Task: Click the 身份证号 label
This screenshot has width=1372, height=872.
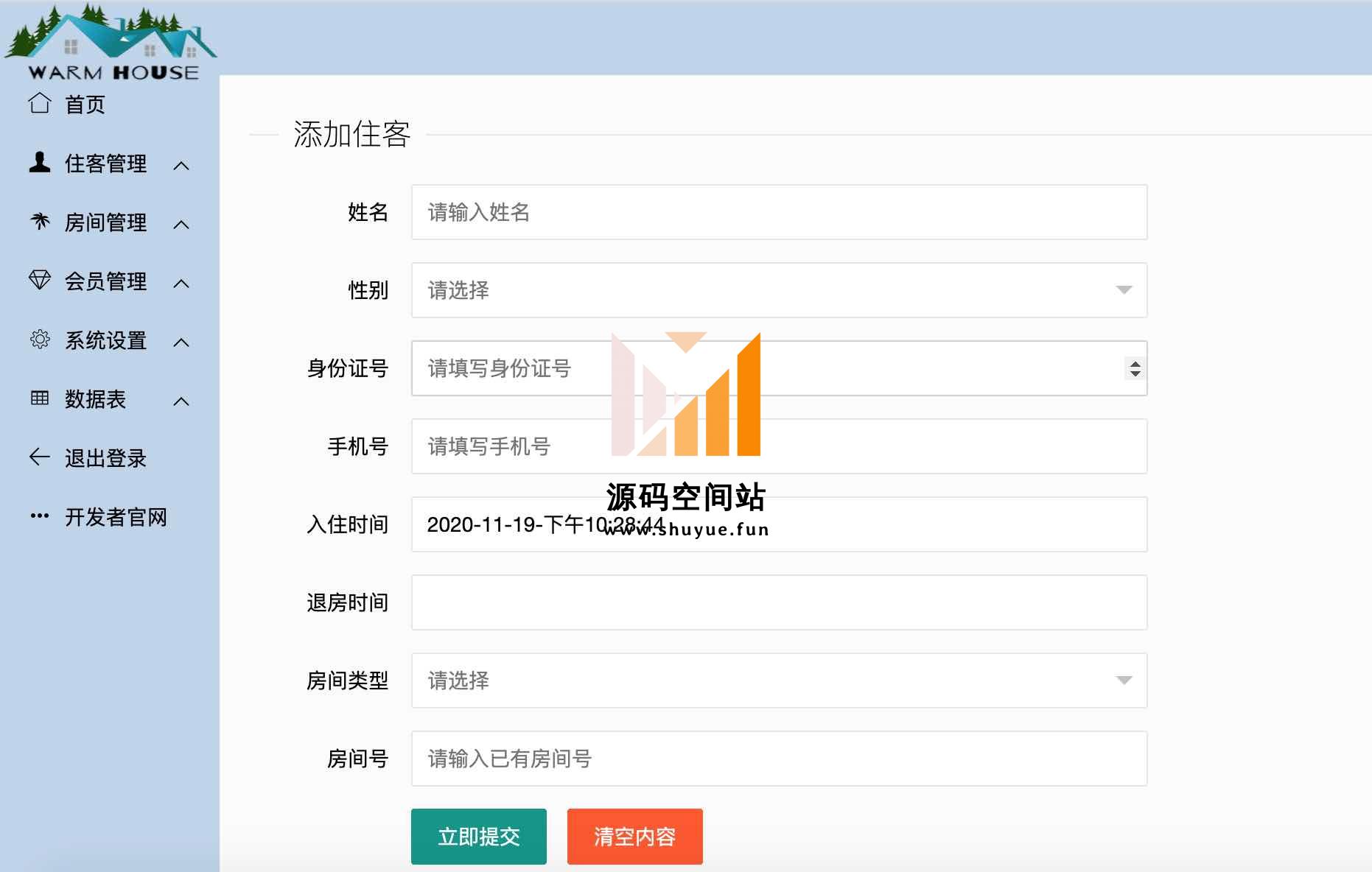Action: (348, 368)
